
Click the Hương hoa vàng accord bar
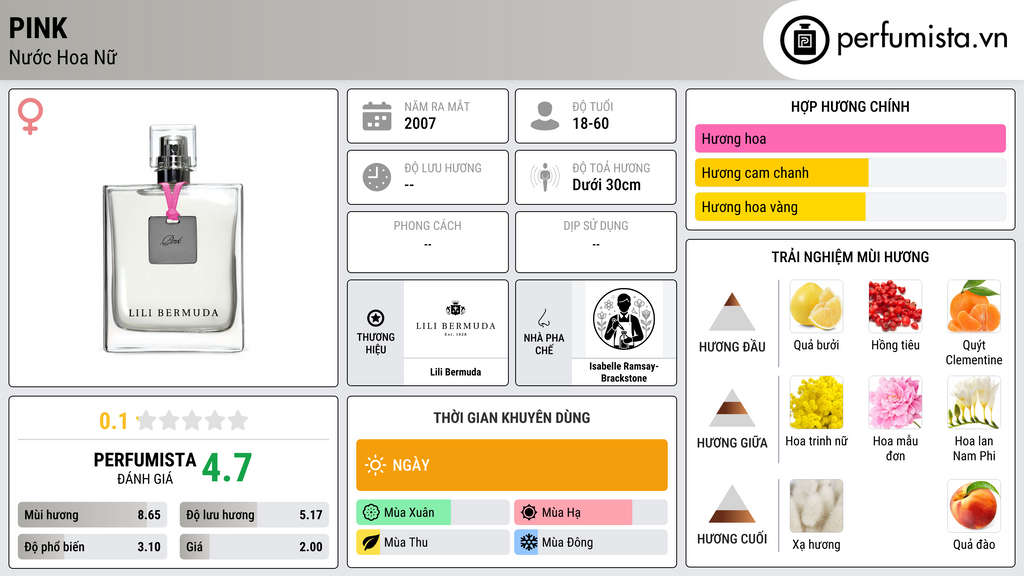pyautogui.click(x=850, y=207)
